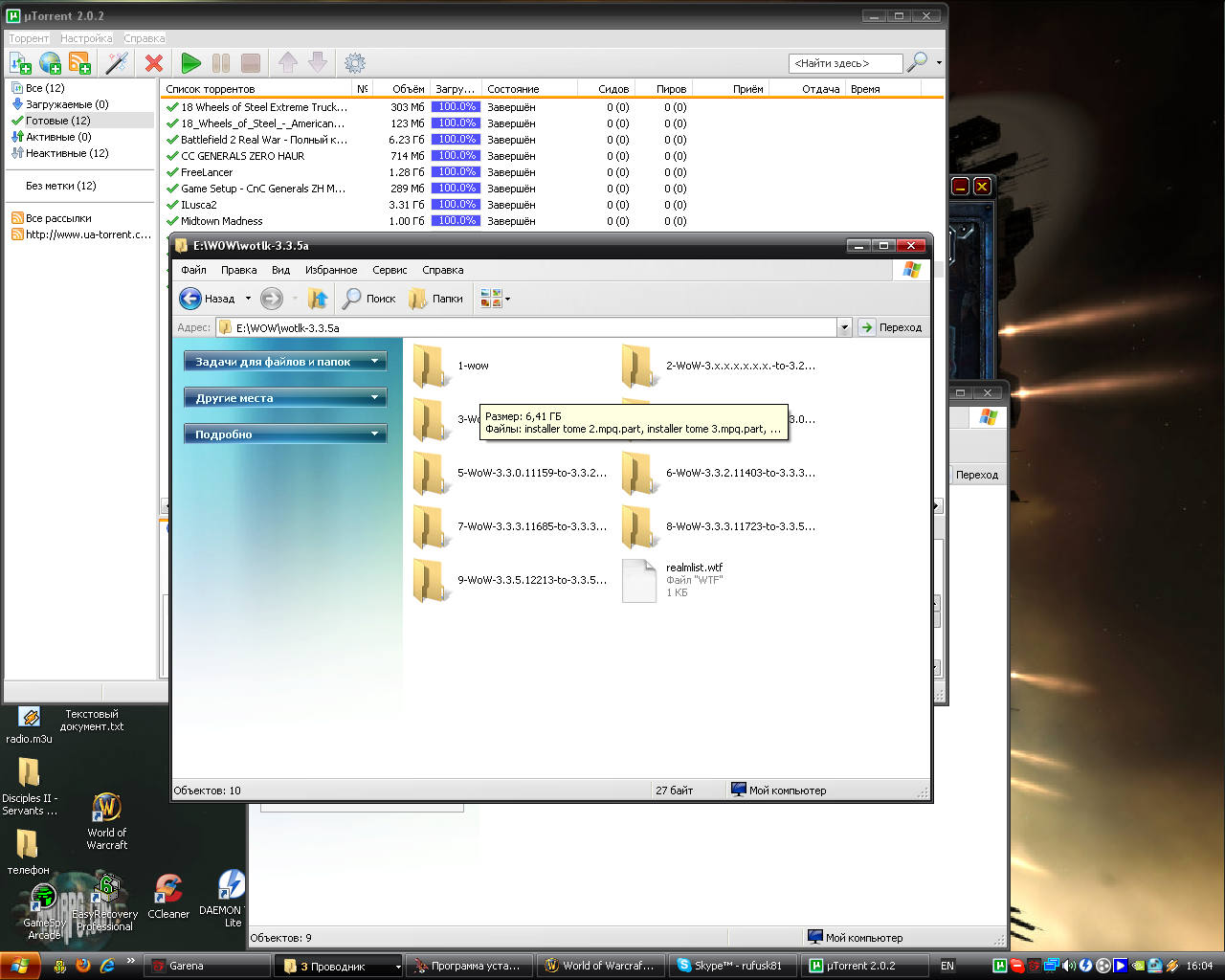The image size is (1225, 980).
Task: Open the Избранное menu in Explorer
Action: pyautogui.click(x=331, y=270)
